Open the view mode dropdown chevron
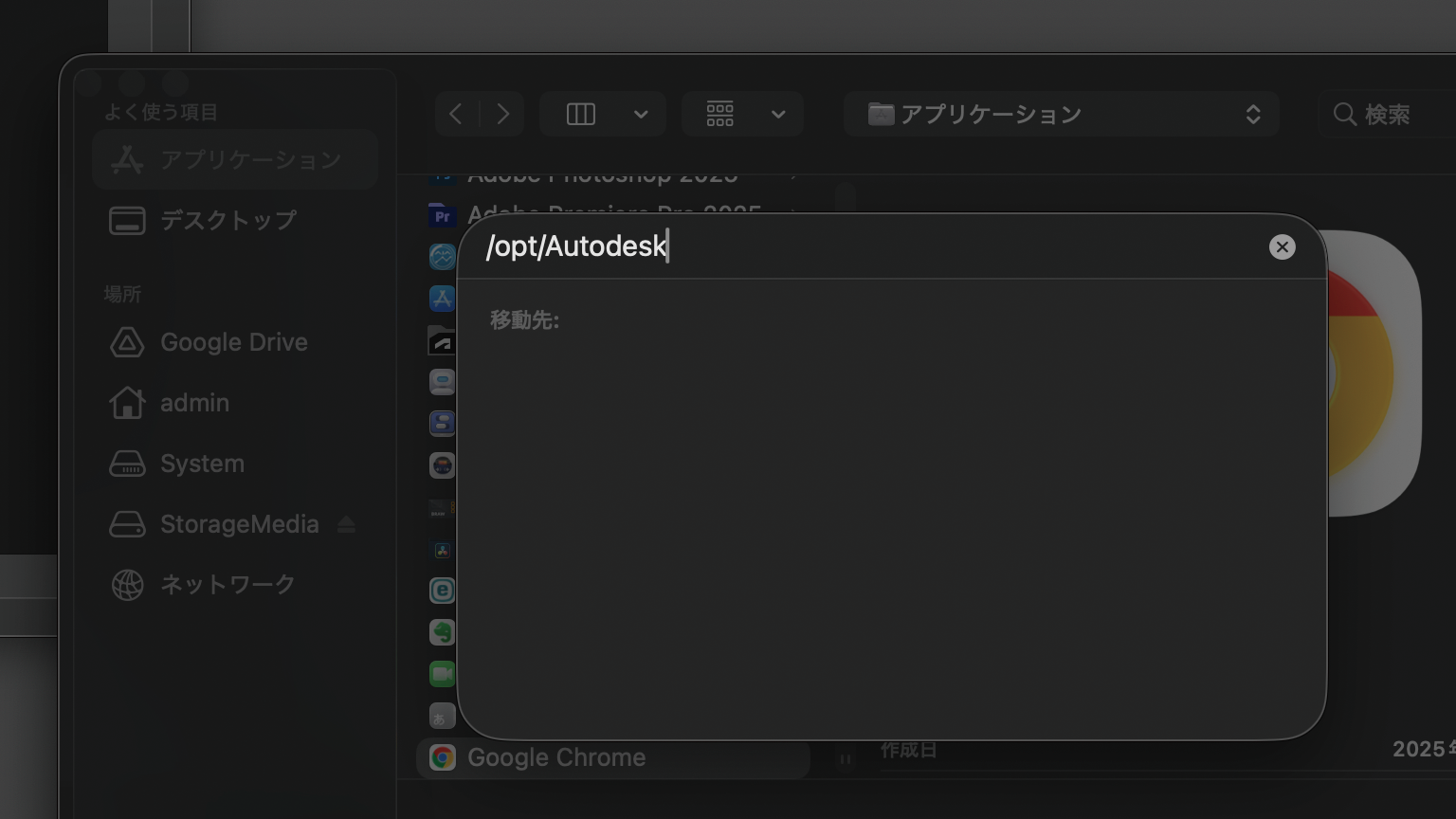Screen dimensions: 1456x819 click(x=641, y=115)
